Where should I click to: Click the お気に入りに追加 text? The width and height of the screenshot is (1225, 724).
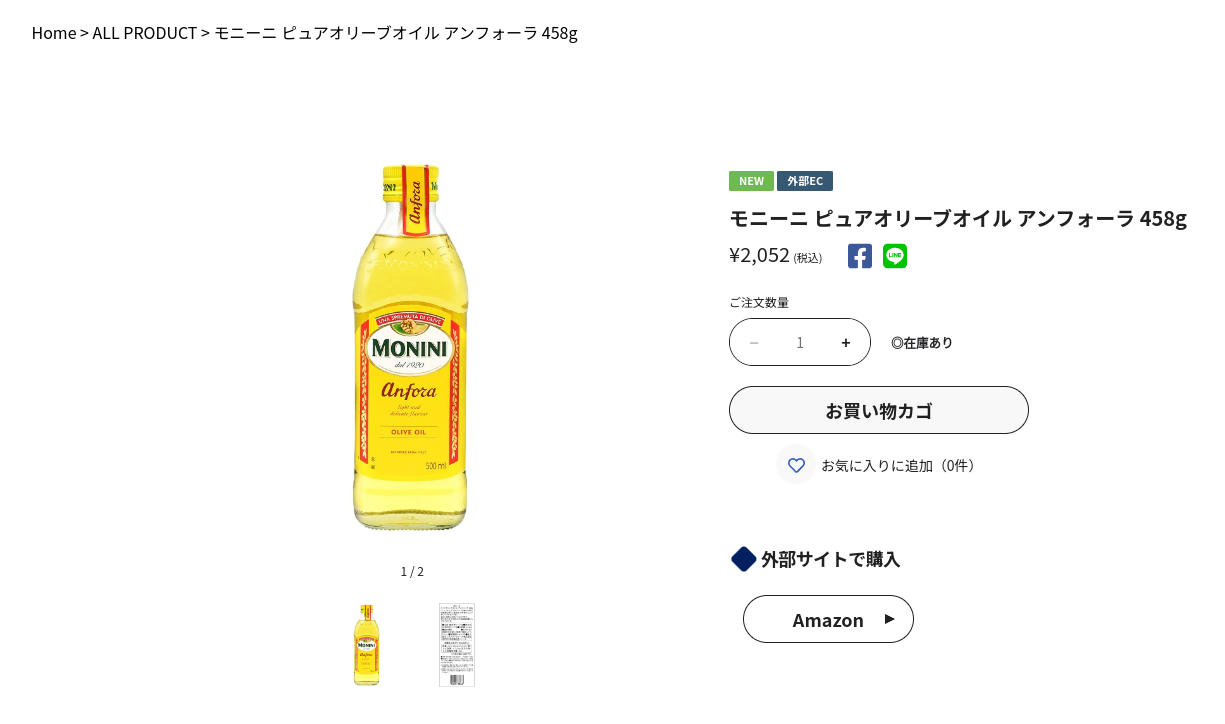[x=897, y=465]
